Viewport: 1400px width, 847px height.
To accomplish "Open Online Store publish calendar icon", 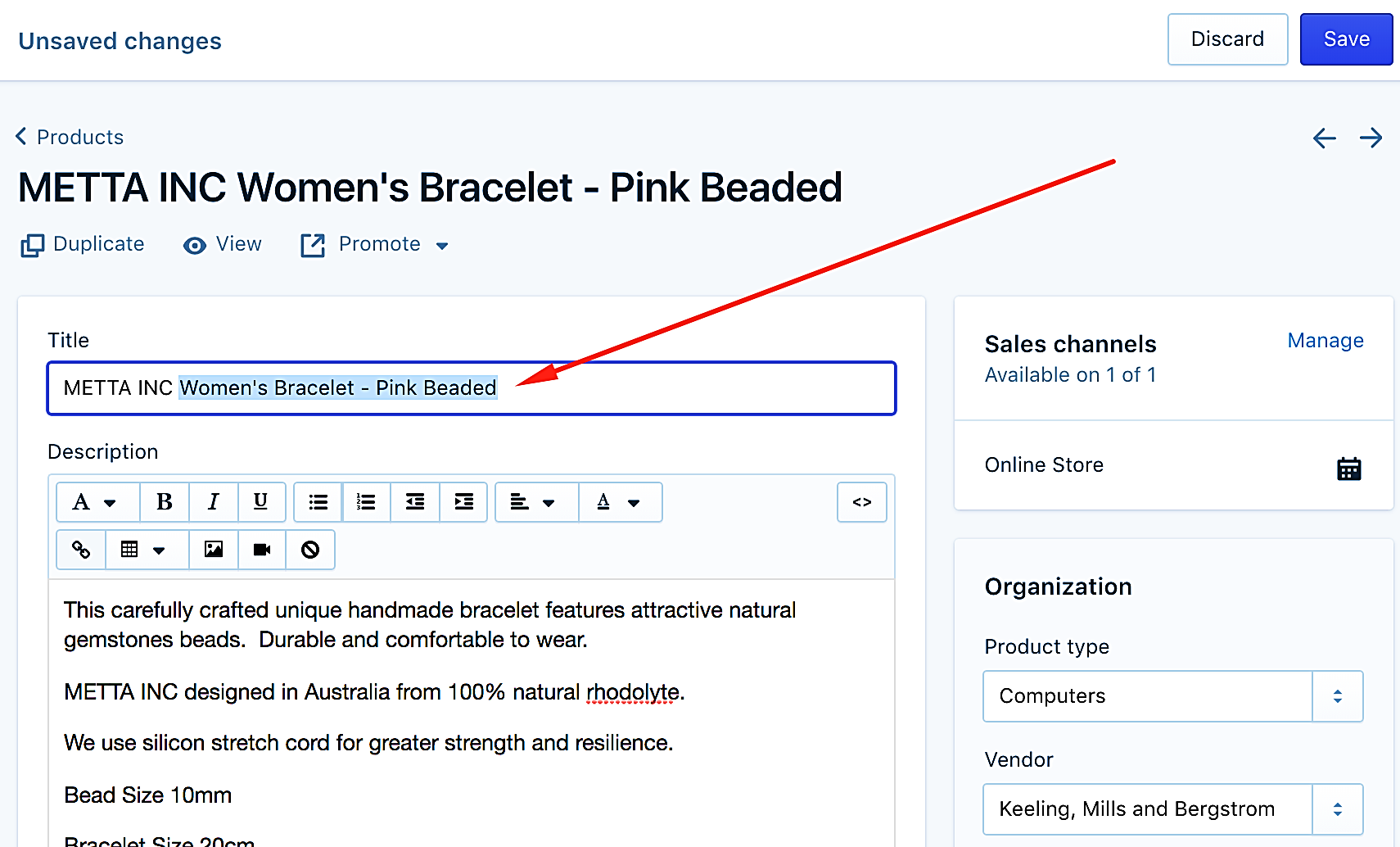I will coord(1348,469).
